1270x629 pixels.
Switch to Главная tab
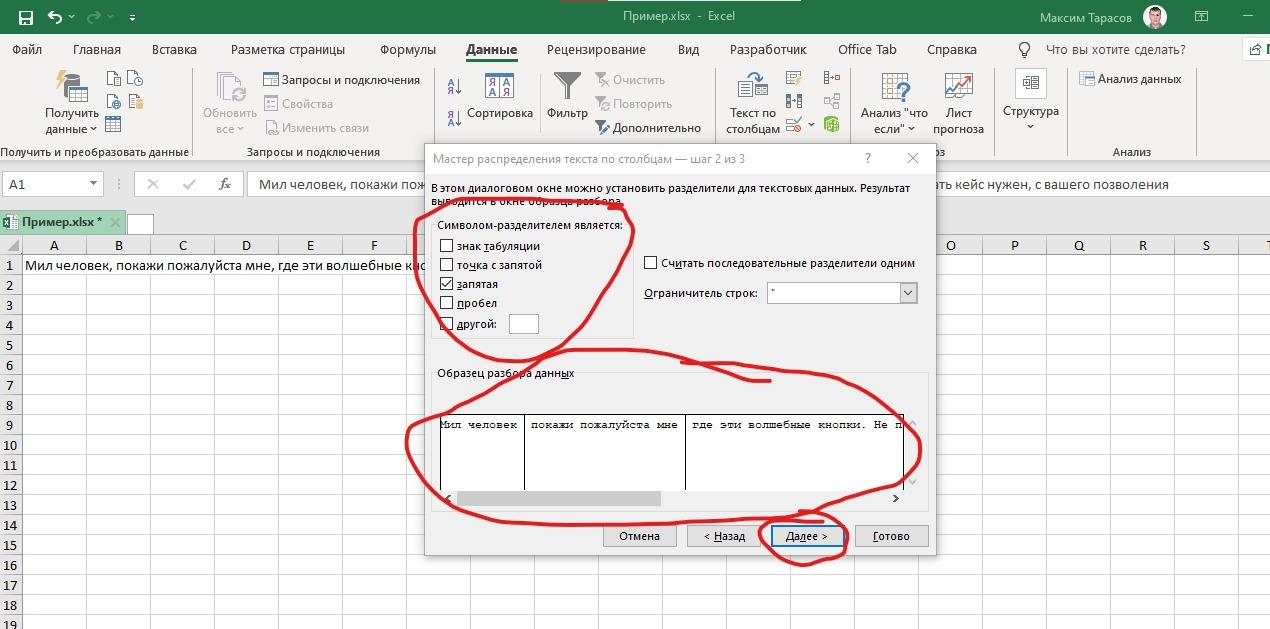click(x=97, y=50)
